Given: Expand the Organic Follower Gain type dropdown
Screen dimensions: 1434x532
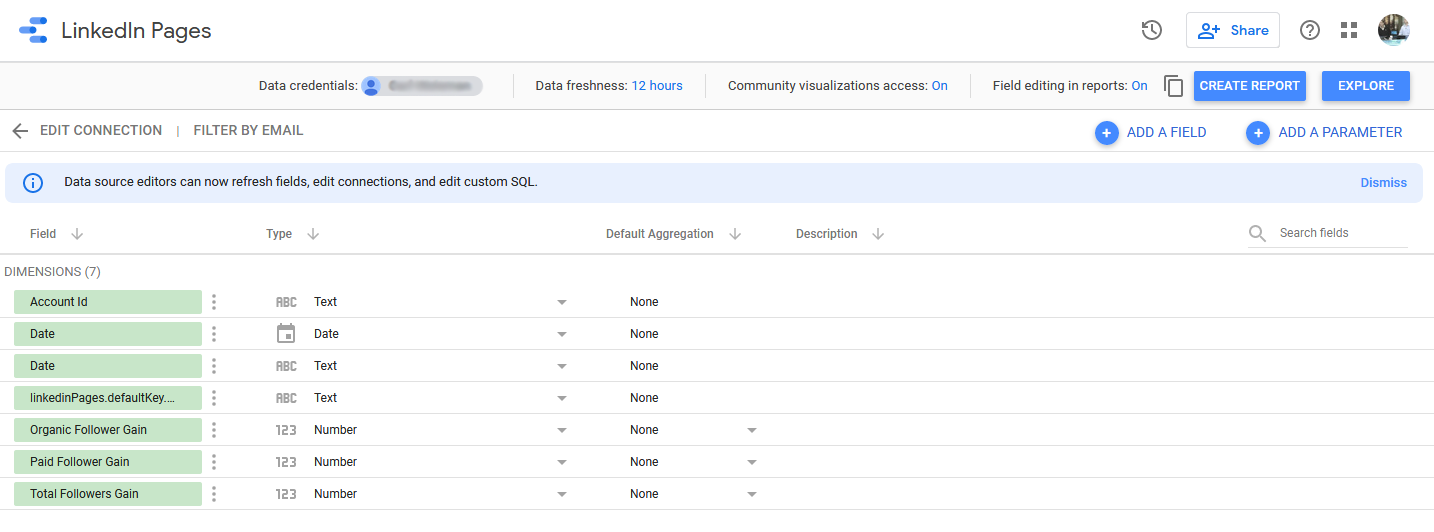Looking at the screenshot, I should pyautogui.click(x=562, y=430).
